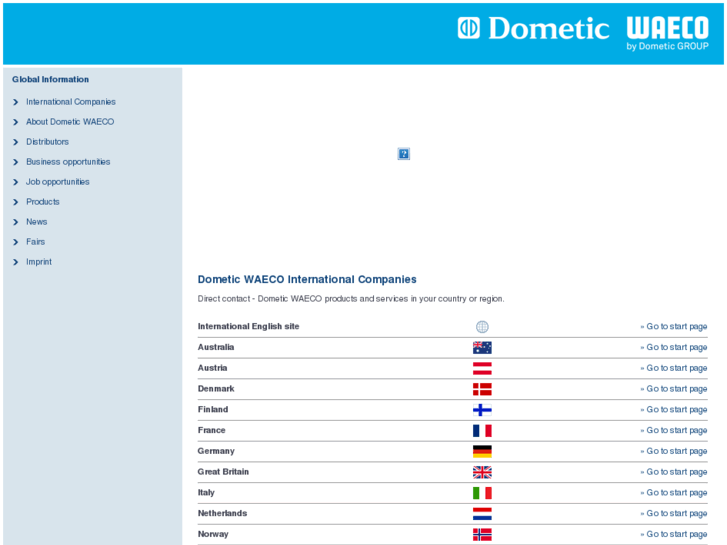Image resolution: width=727 pixels, height=545 pixels.
Task: Click the Germany country name
Action: coord(216,451)
